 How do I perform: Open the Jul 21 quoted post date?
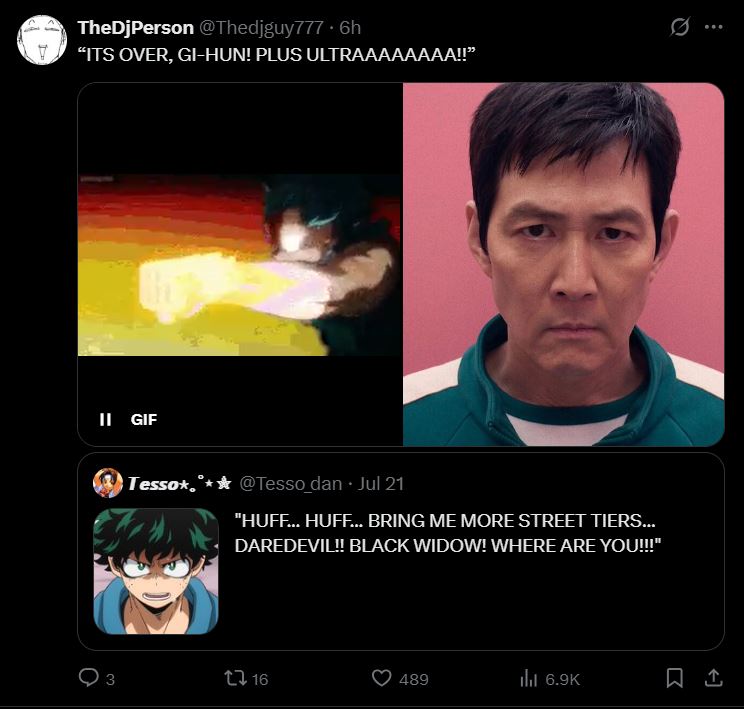tap(381, 484)
